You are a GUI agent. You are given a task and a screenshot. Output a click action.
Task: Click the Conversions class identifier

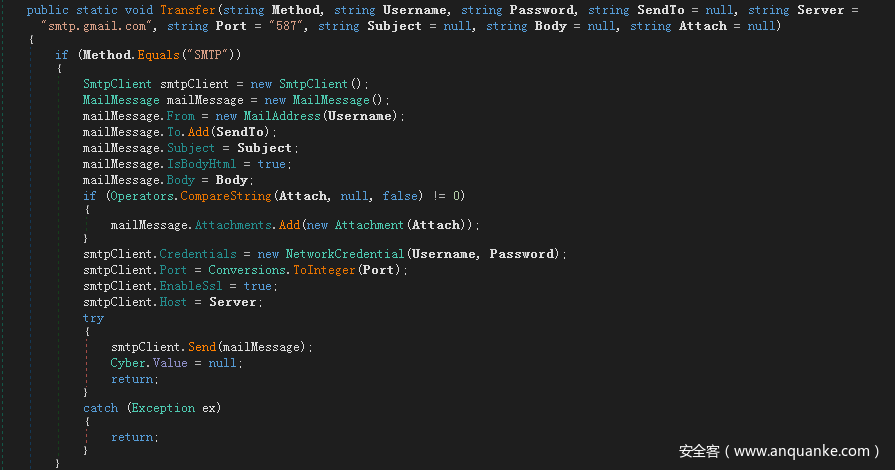pyautogui.click(x=247, y=270)
